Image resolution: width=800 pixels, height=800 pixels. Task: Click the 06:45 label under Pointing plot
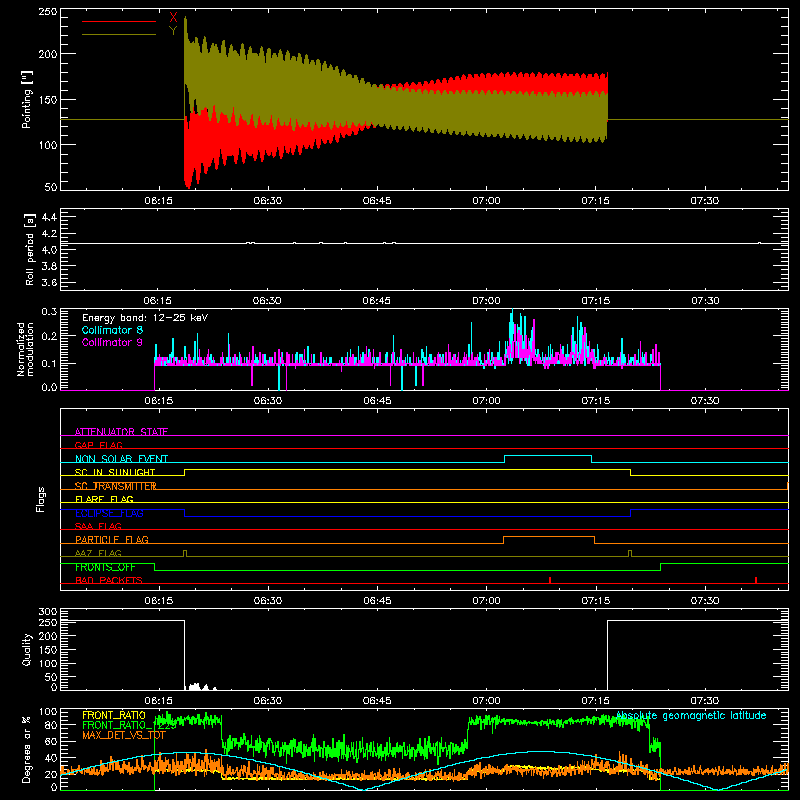coord(377,201)
